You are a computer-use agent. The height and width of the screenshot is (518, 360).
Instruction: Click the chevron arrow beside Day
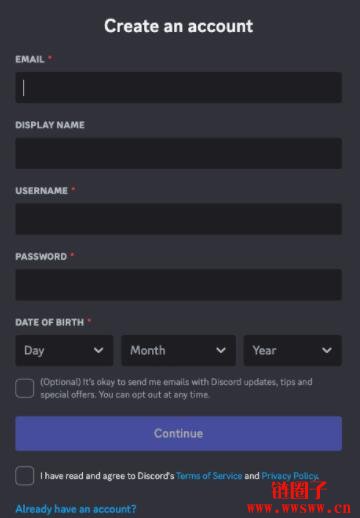tap(98, 350)
